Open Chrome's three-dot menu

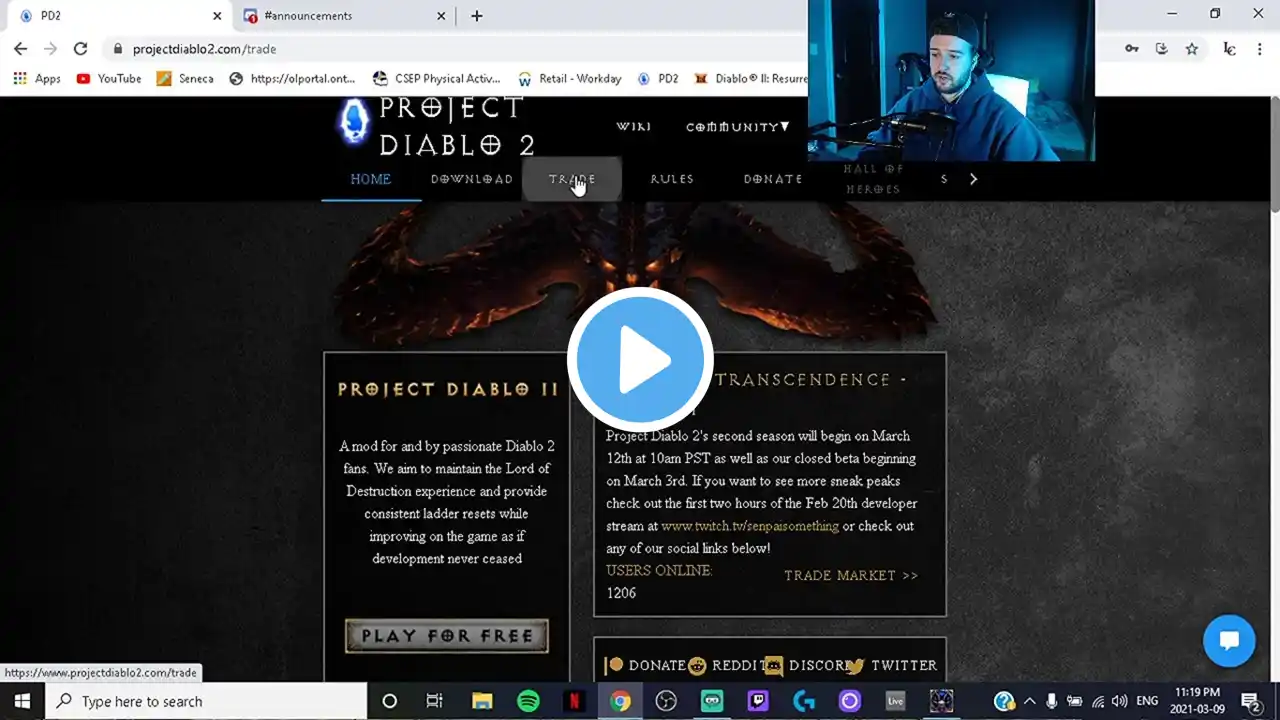coord(1259,48)
